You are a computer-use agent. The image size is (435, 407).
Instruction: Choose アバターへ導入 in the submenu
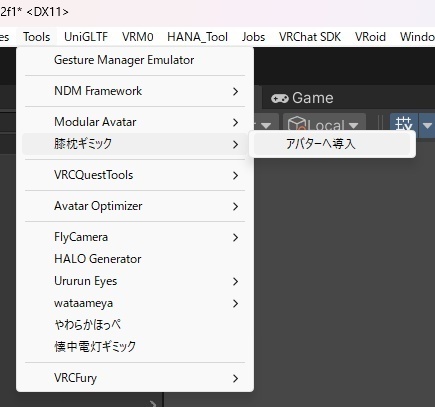(332, 144)
